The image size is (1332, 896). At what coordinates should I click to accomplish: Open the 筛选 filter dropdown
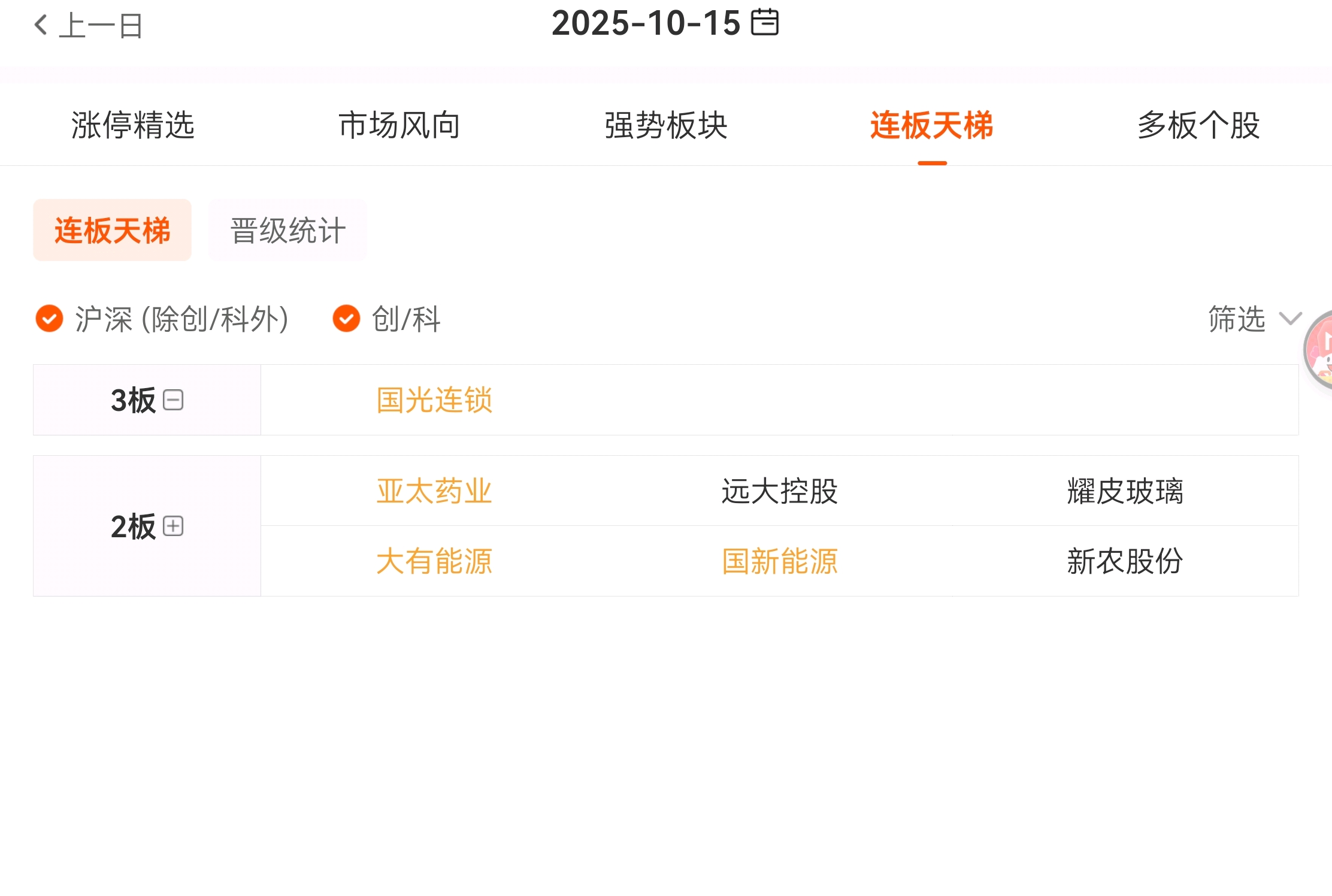point(1254,319)
